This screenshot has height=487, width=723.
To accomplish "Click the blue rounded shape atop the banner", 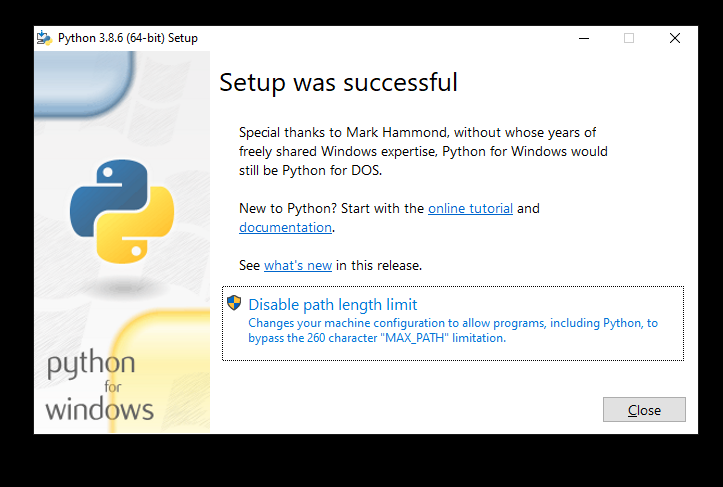I will click(84, 82).
